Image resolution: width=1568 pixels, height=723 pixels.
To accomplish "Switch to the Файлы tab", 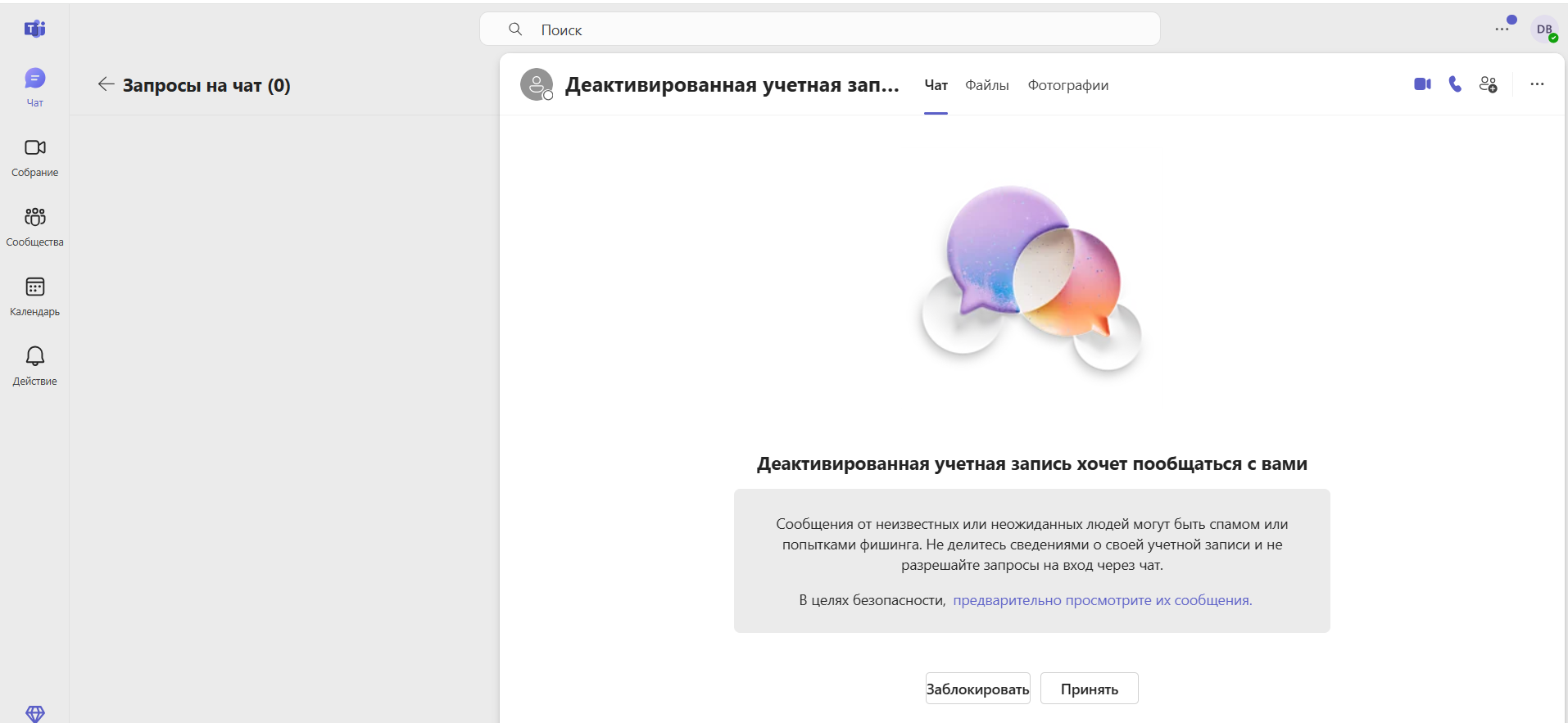I will [986, 85].
